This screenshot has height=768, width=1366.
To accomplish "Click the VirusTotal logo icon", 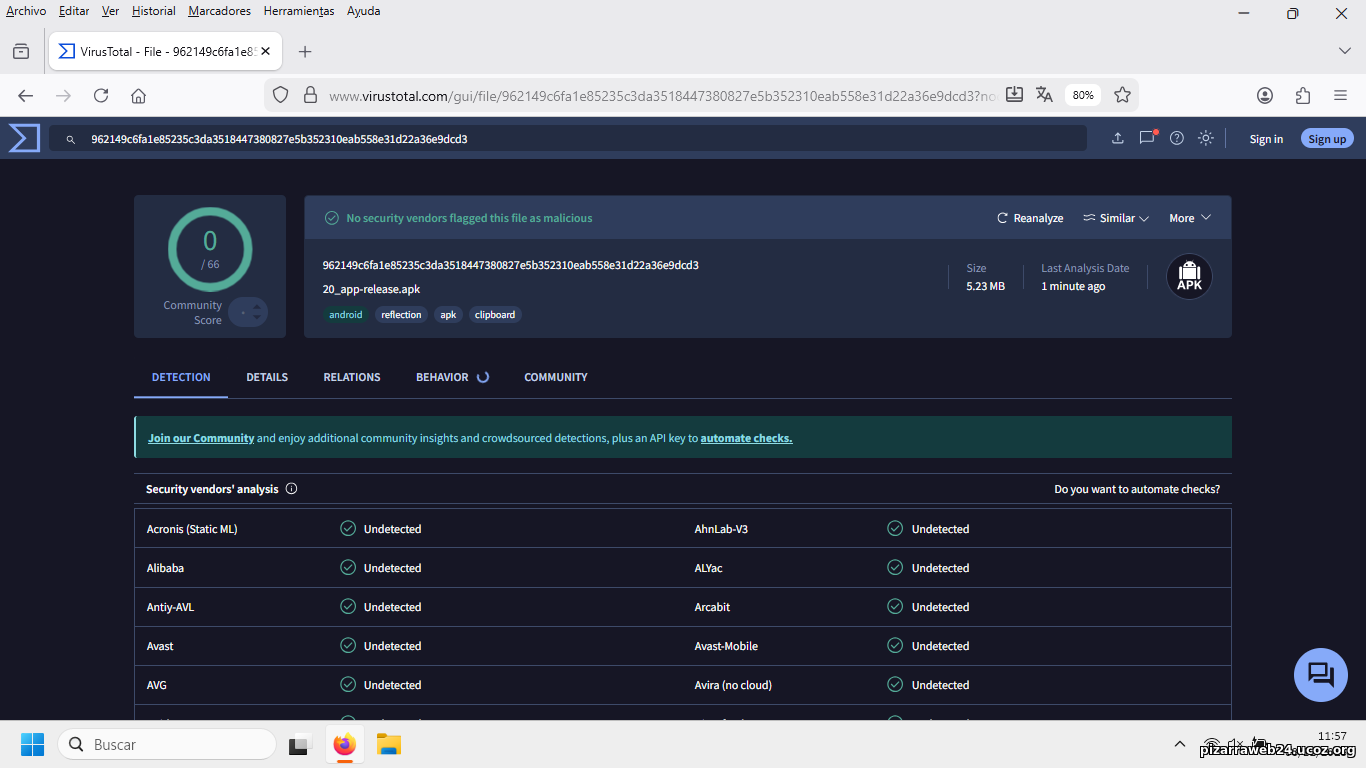I will pyautogui.click(x=24, y=138).
